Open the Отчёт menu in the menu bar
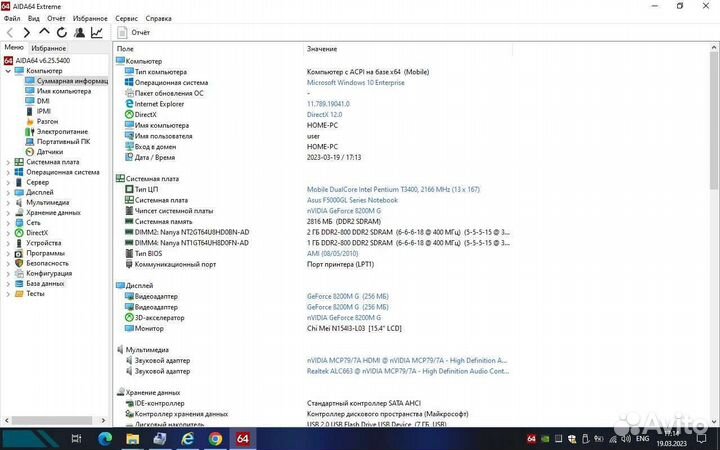This screenshot has width=720, height=450. [56, 18]
